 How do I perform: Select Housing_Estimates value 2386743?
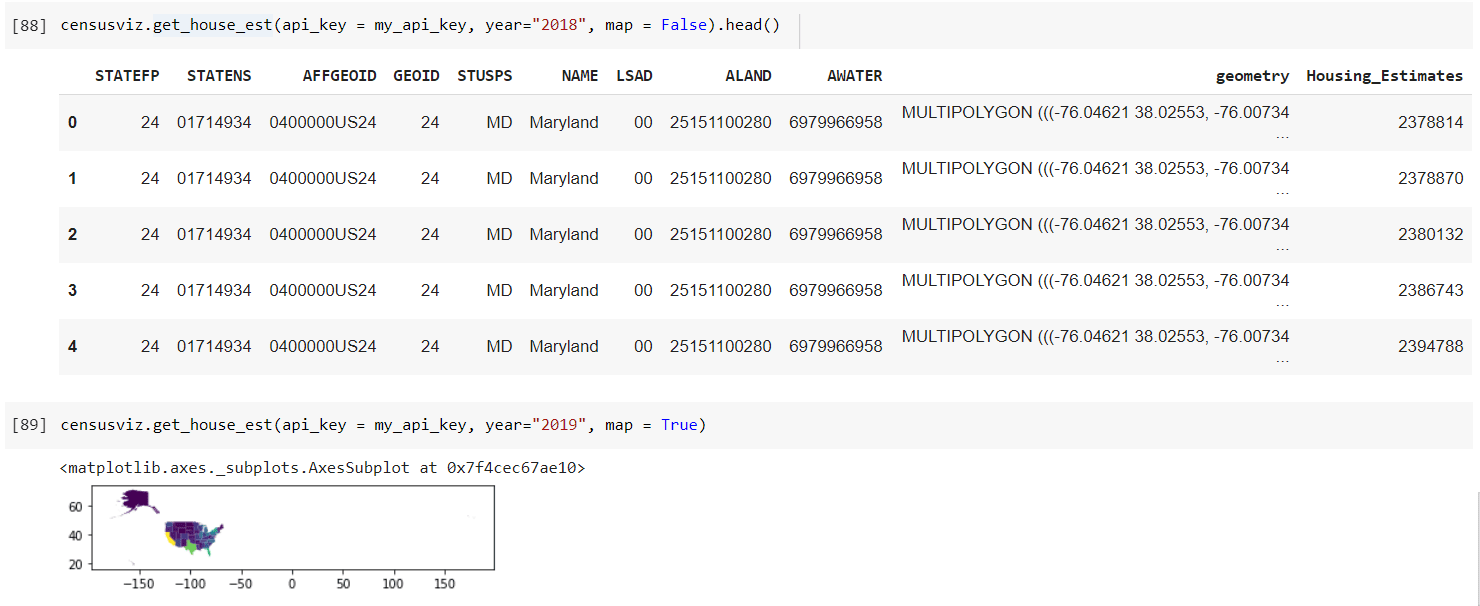coord(1430,290)
